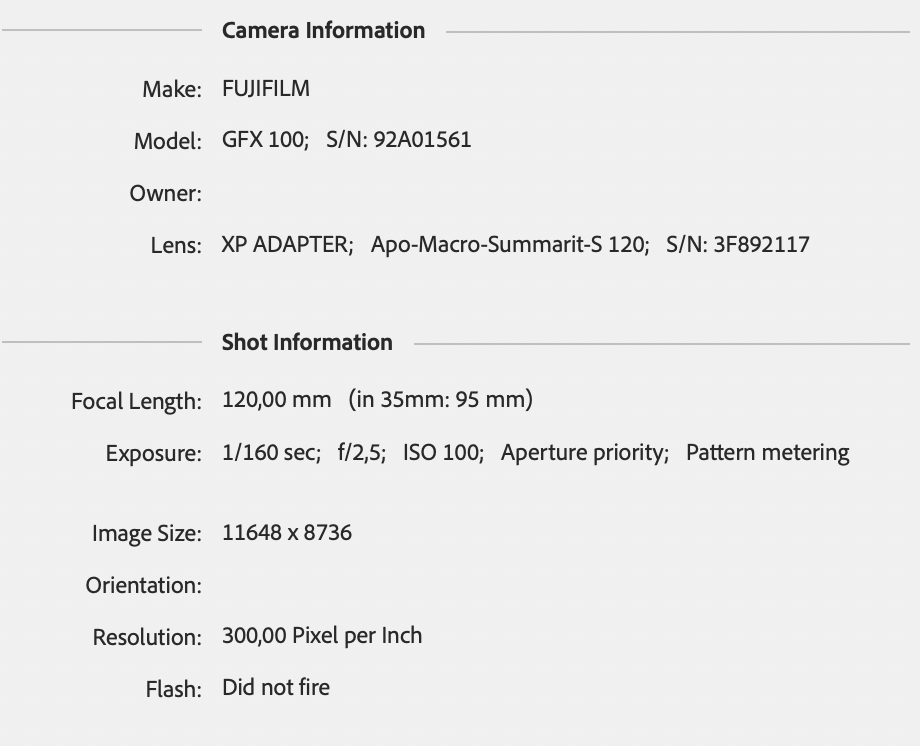Screen dimensions: 920x746
Task: Click the Did not fire flash status
Action: click(276, 687)
